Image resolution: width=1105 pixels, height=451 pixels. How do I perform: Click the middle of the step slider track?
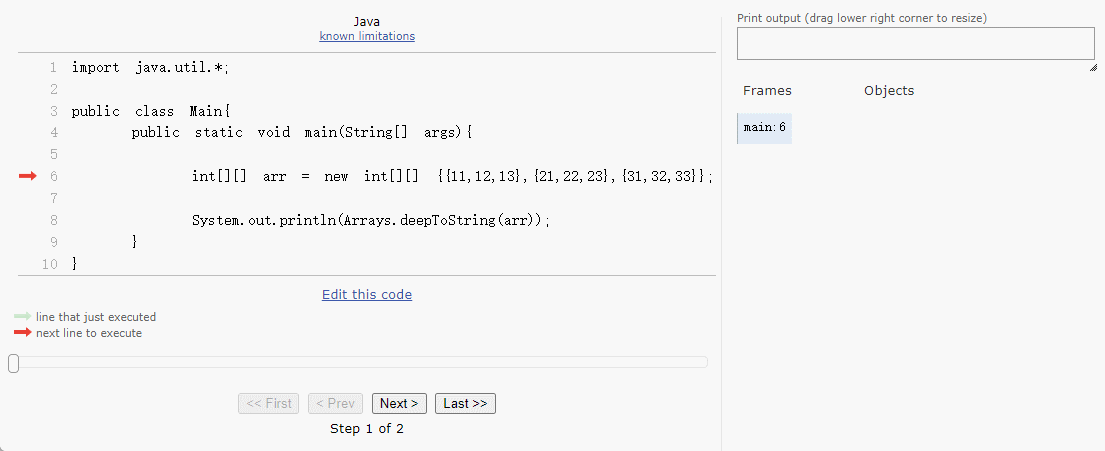[360, 362]
